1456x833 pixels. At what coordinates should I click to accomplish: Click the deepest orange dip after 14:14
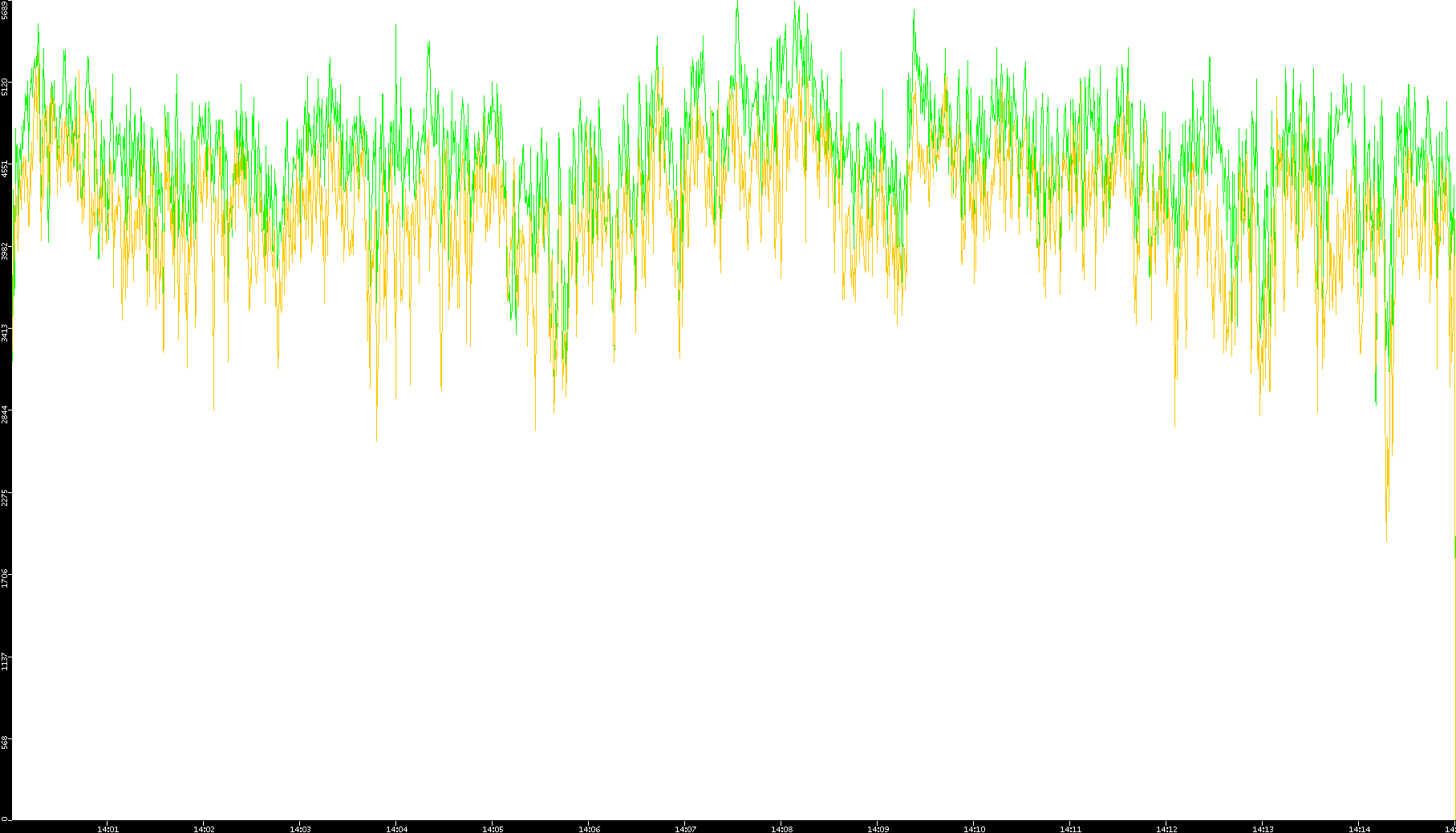point(1386,537)
